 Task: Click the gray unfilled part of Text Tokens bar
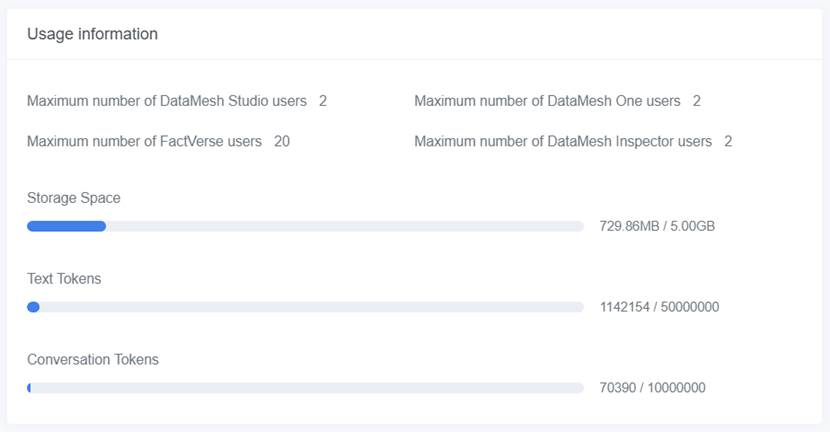(x=310, y=307)
